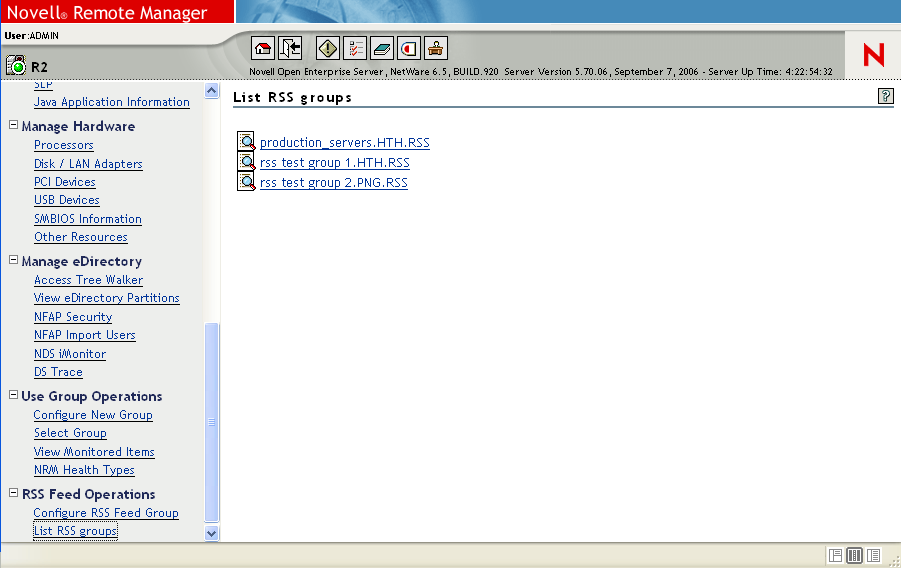Click the desk icon at toolbar end
901x568 pixels.
tap(436, 48)
